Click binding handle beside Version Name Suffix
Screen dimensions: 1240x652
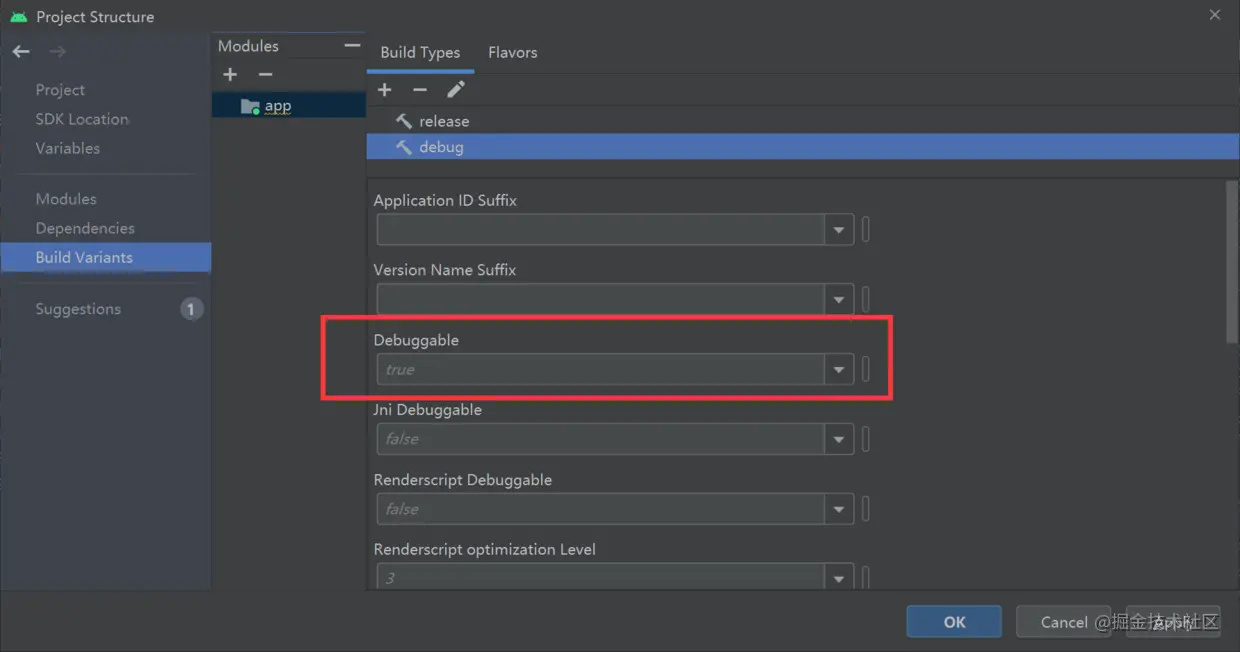click(866, 299)
